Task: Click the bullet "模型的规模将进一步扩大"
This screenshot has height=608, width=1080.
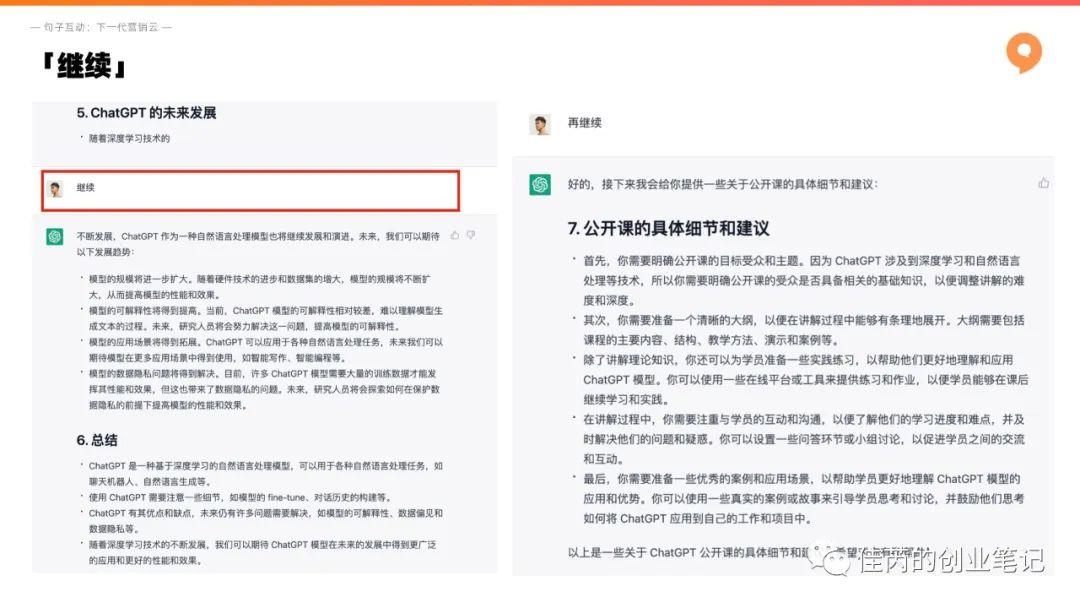Action: [x=260, y=286]
